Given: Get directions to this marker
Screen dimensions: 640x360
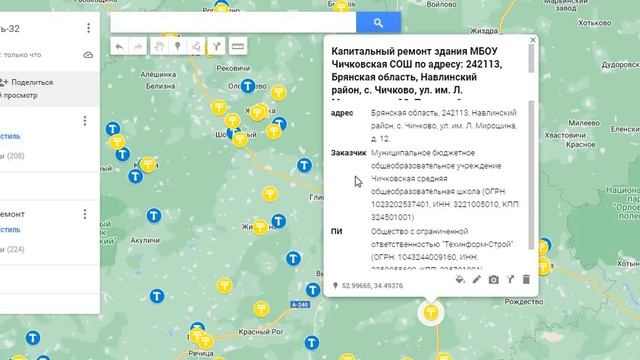Looking at the screenshot, I should tap(510, 280).
